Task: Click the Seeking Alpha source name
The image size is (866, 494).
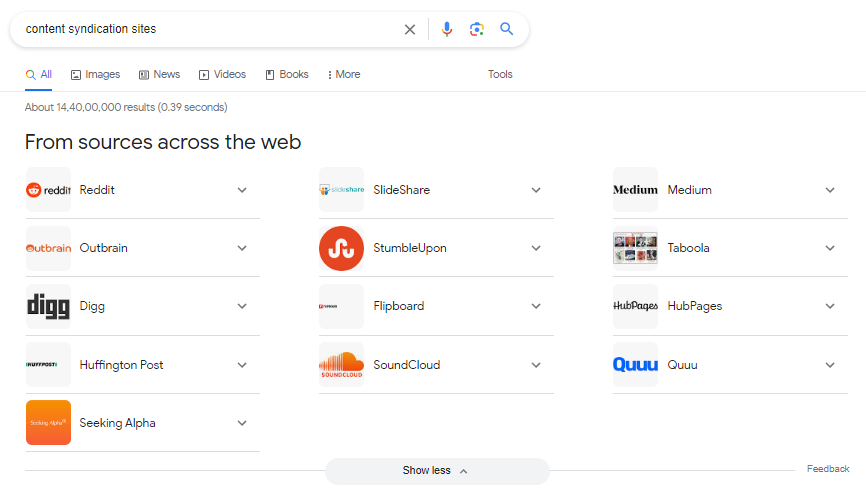Action: [x=118, y=423]
